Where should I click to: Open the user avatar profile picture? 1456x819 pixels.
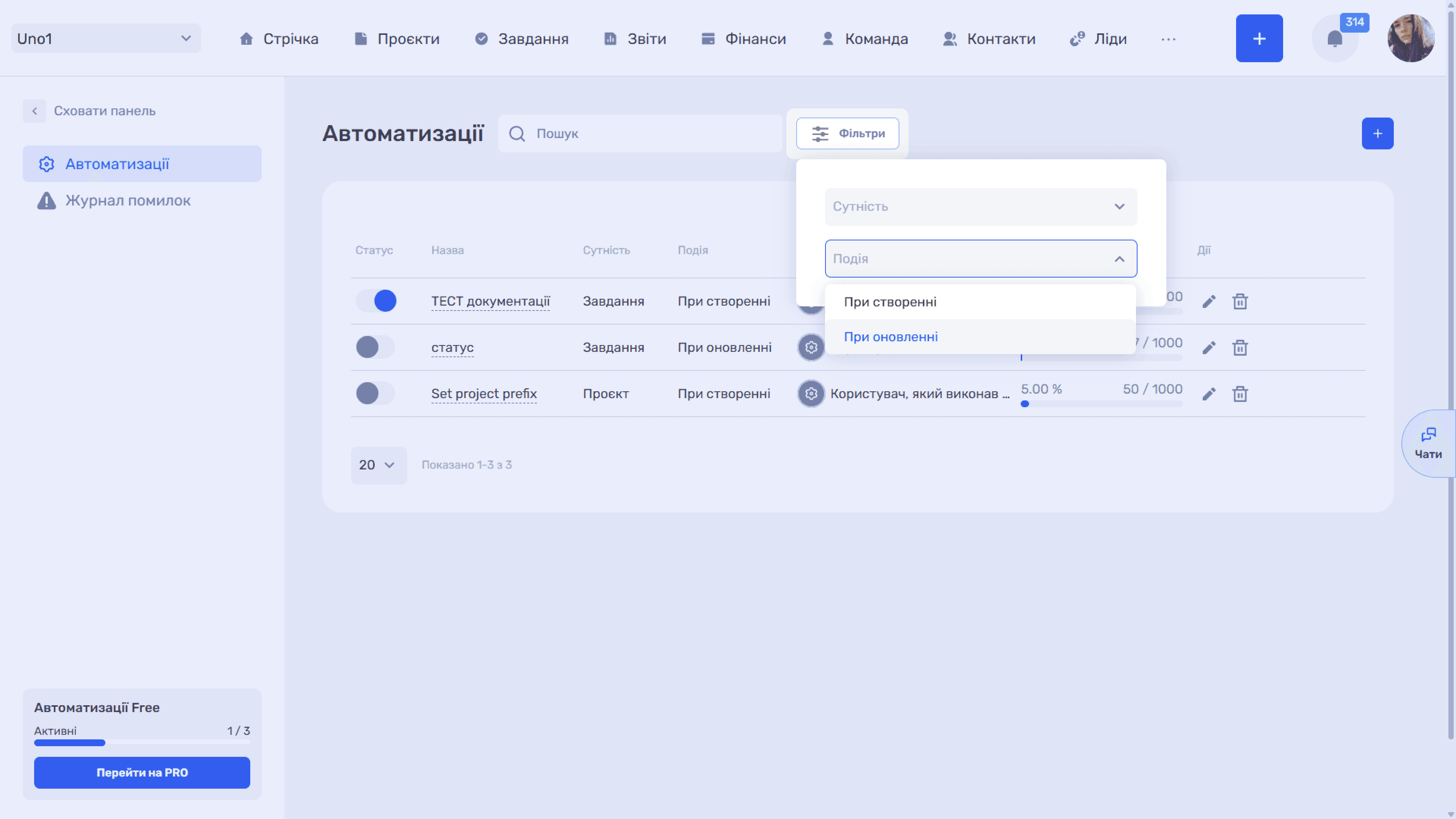pyautogui.click(x=1411, y=38)
